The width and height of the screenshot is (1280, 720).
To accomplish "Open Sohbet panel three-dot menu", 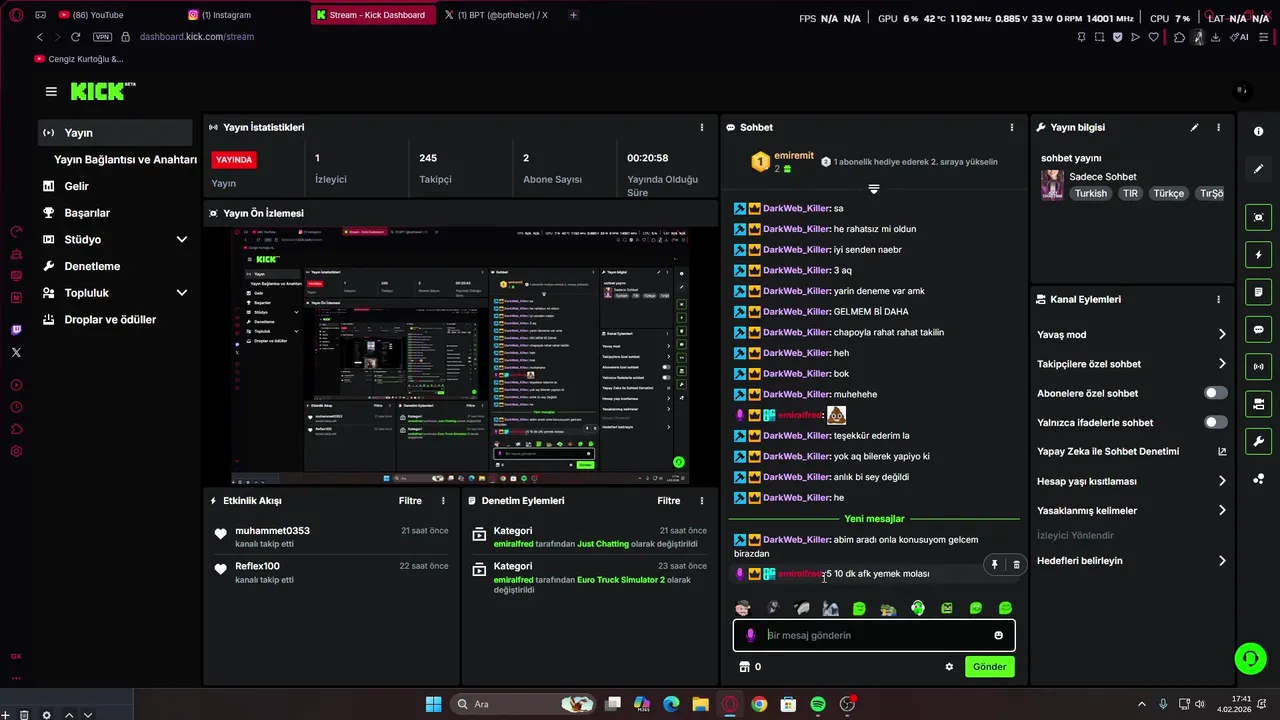I will click(1011, 127).
